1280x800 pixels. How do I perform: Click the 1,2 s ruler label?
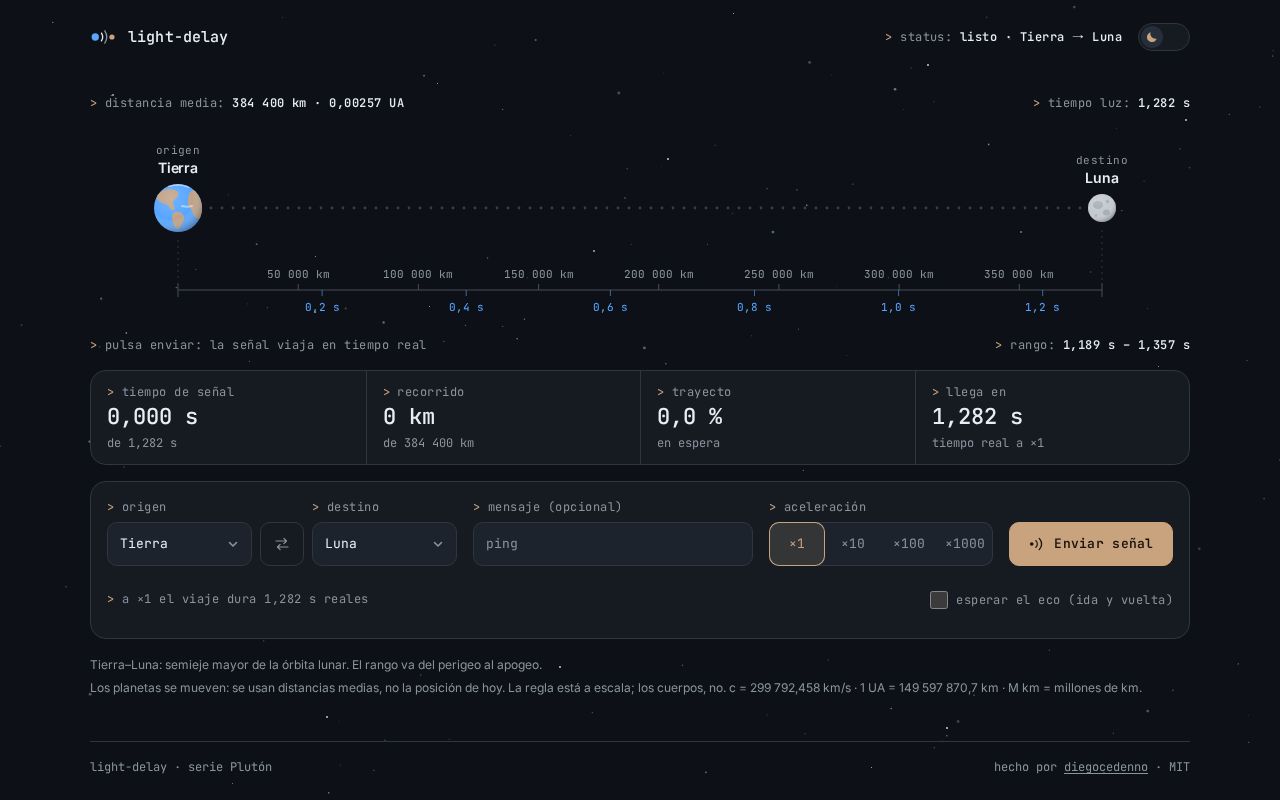[x=1042, y=307]
